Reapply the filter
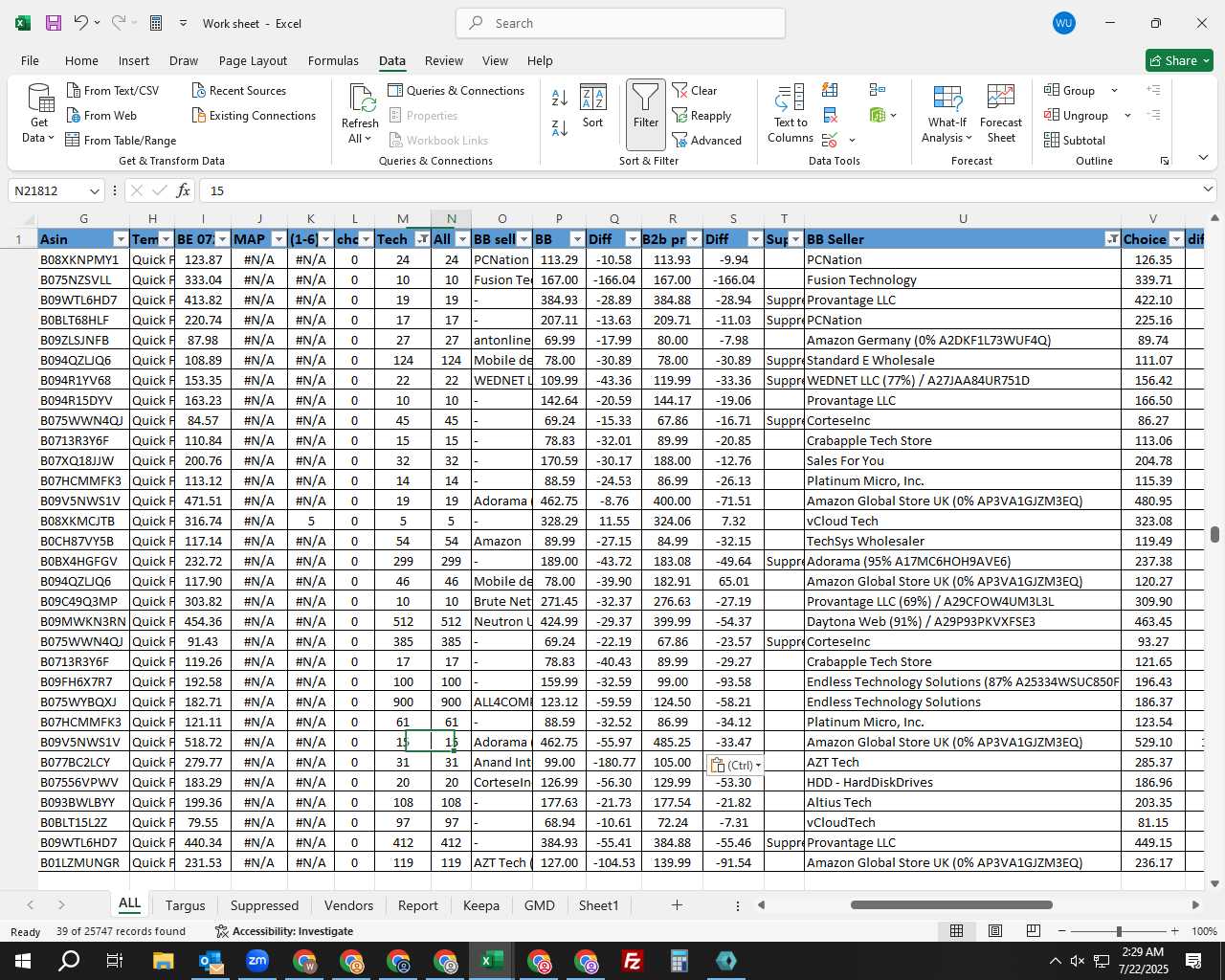This screenshot has width=1225, height=980. point(702,115)
